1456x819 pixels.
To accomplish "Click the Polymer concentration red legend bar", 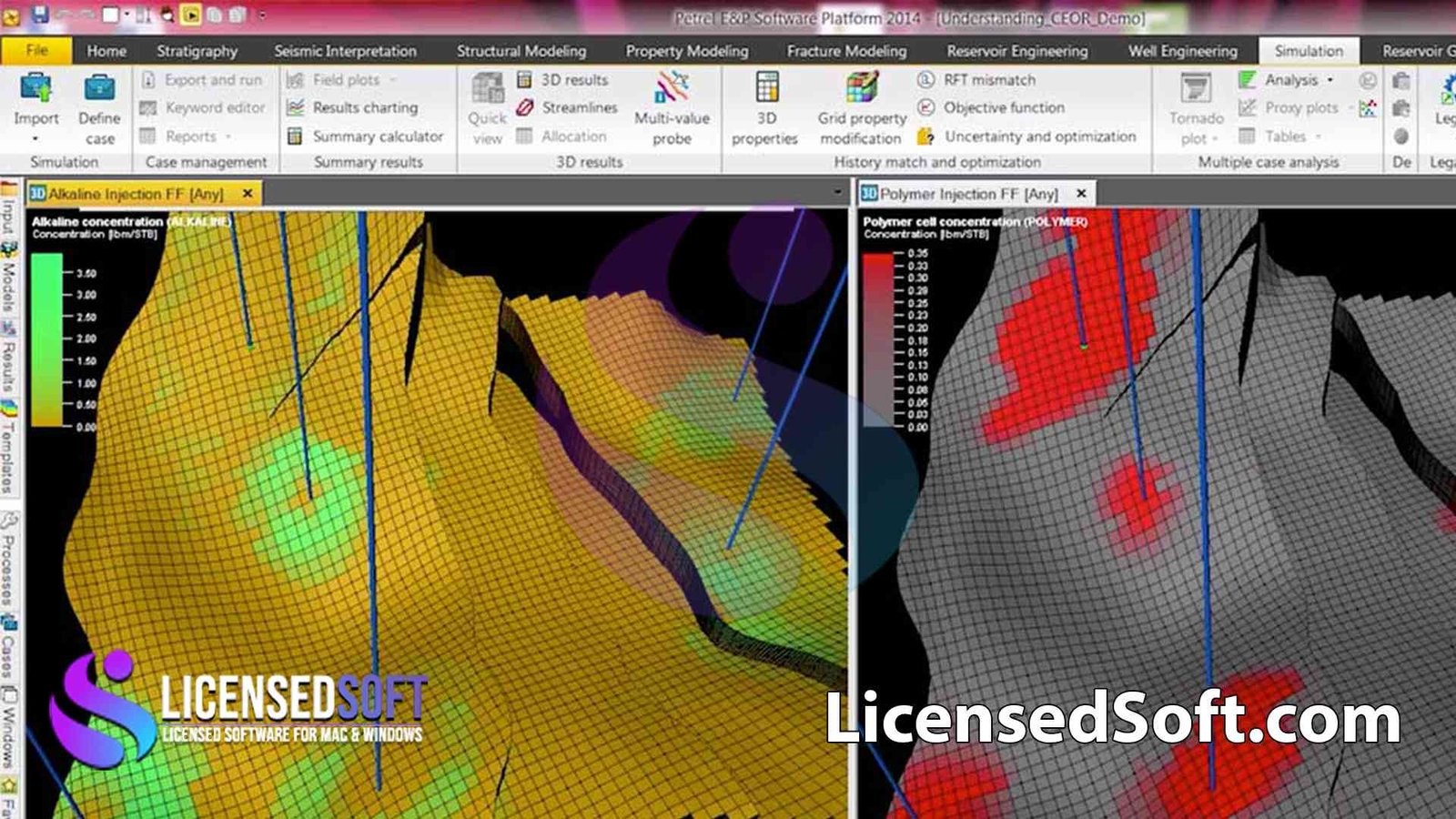I will (x=877, y=340).
